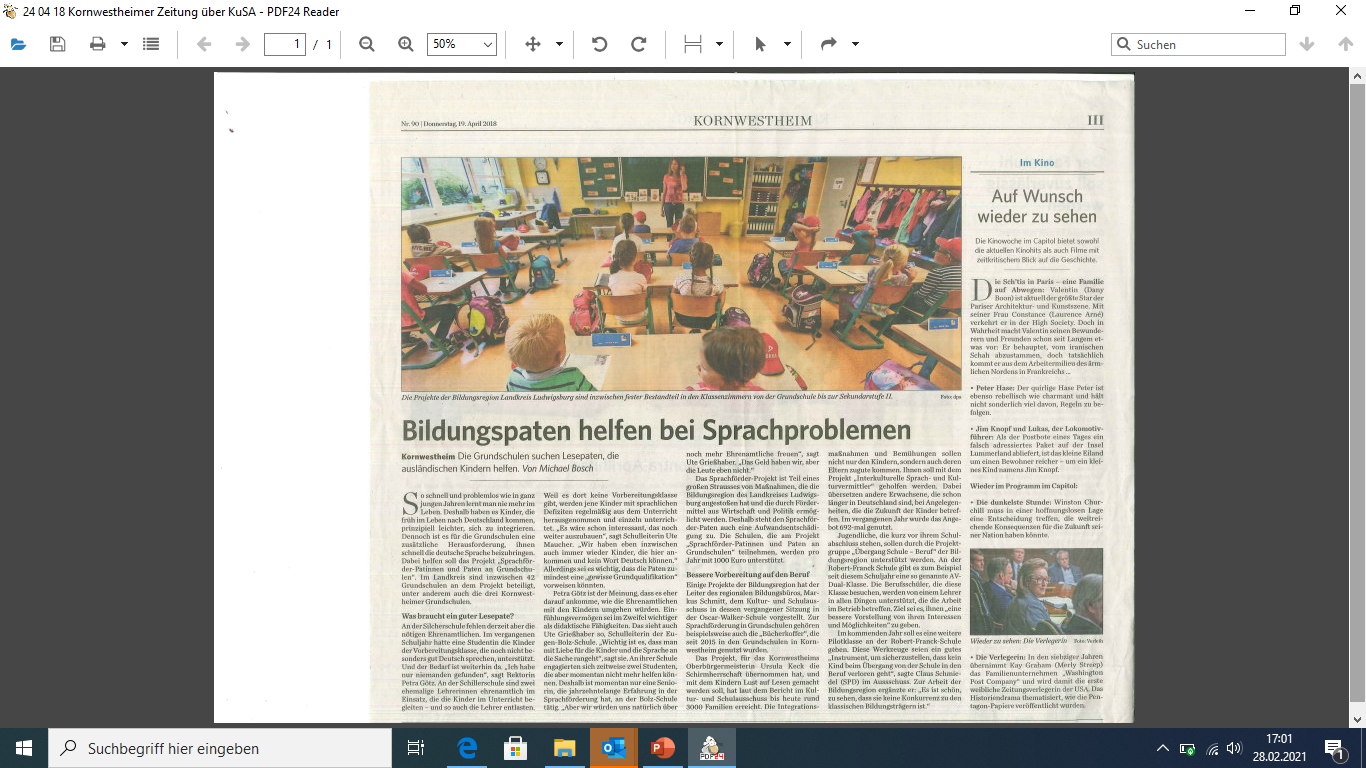This screenshot has height=768, width=1366.
Task: Open PowerPoint from the Windows taskbar
Action: coord(662,748)
